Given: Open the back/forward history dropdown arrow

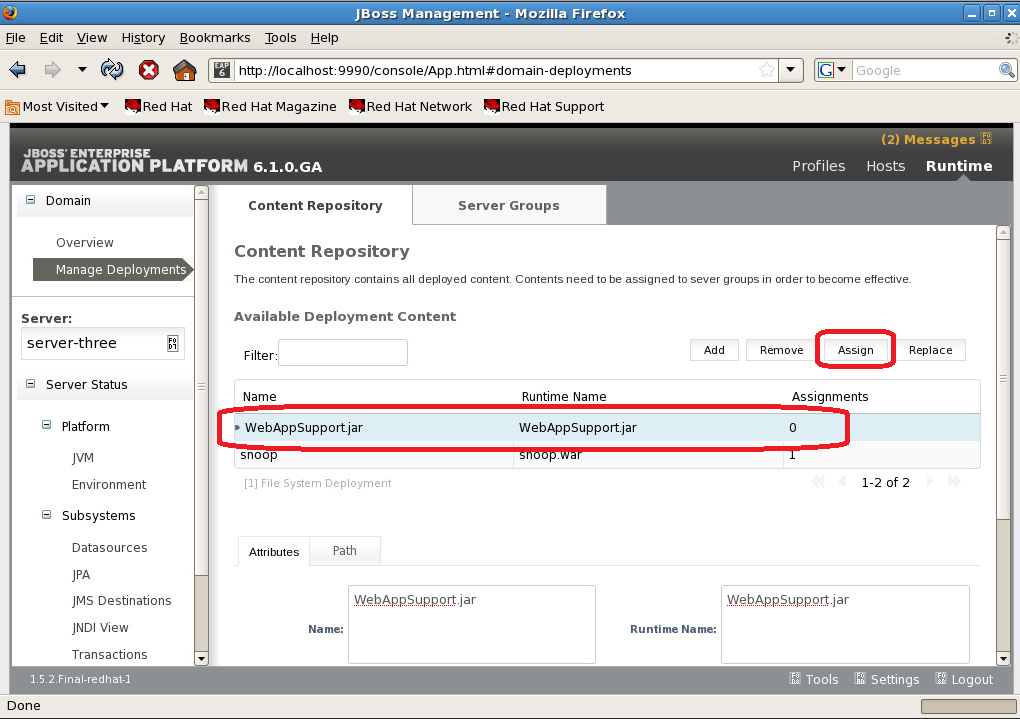Looking at the screenshot, I should pos(82,69).
